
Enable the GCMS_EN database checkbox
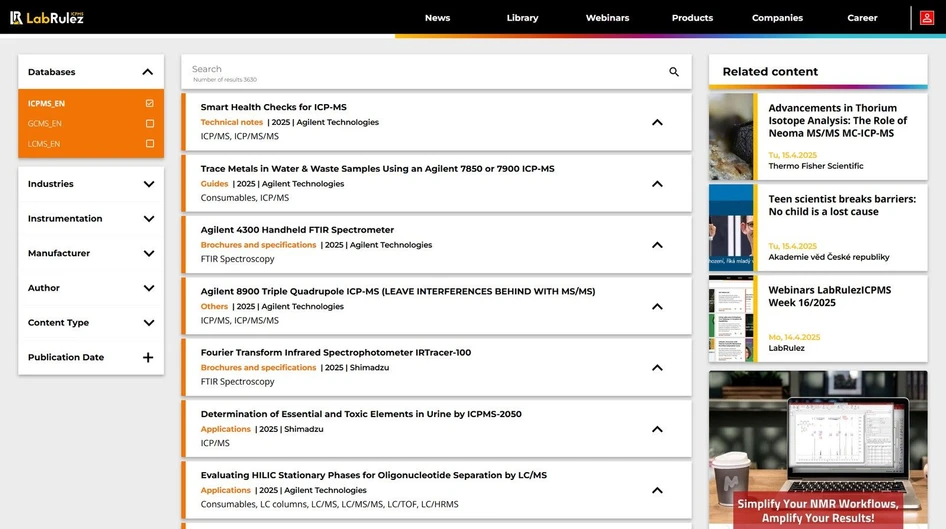click(x=150, y=124)
